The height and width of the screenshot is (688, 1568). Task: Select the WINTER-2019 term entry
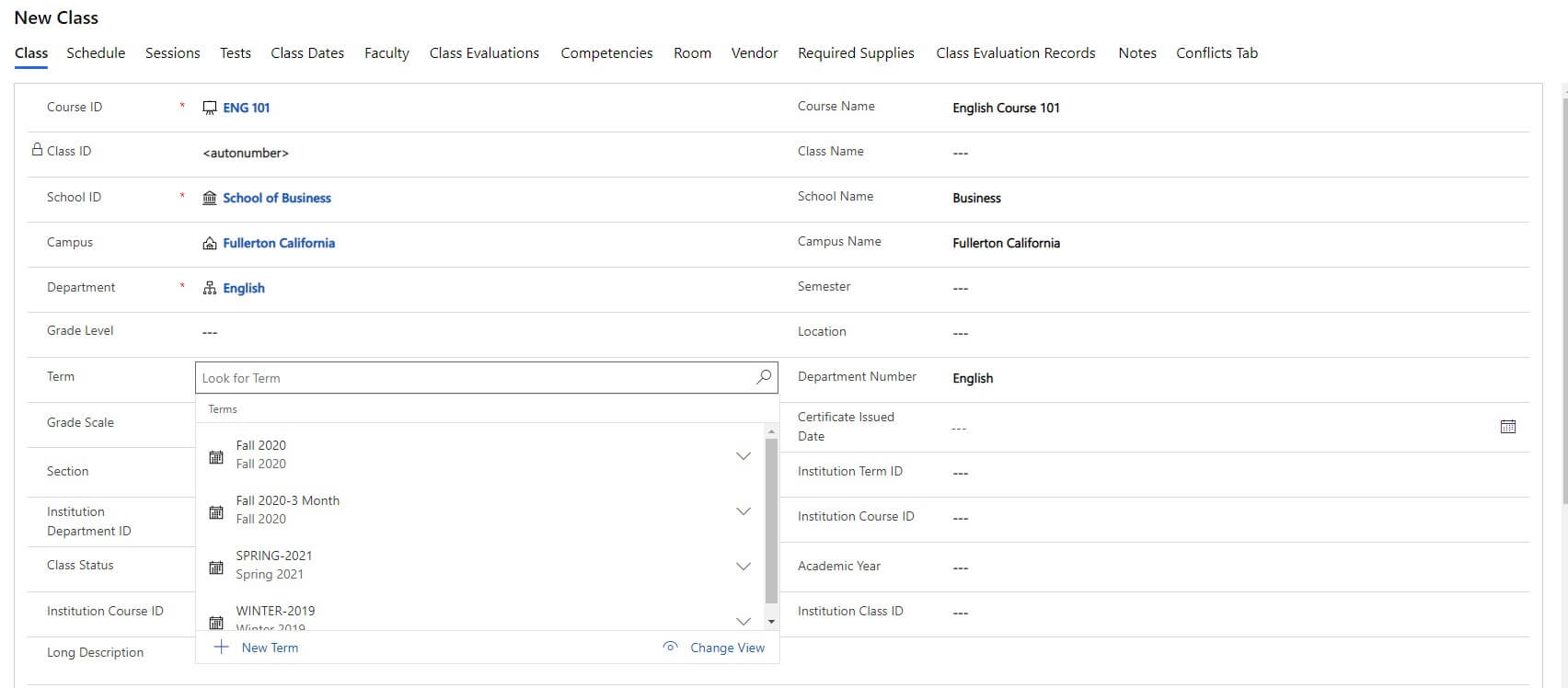coord(479,616)
